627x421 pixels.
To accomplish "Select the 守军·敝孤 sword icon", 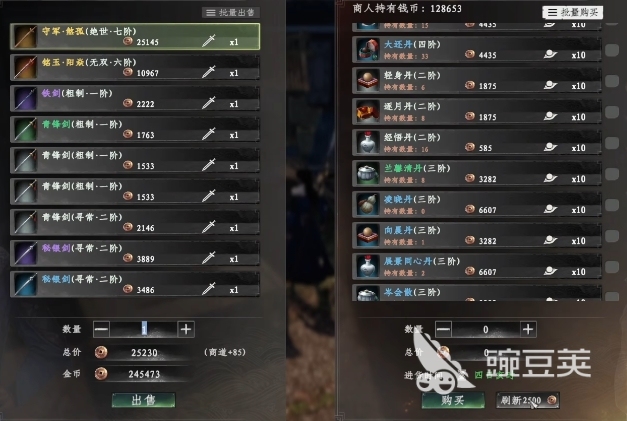I will coord(26,36).
